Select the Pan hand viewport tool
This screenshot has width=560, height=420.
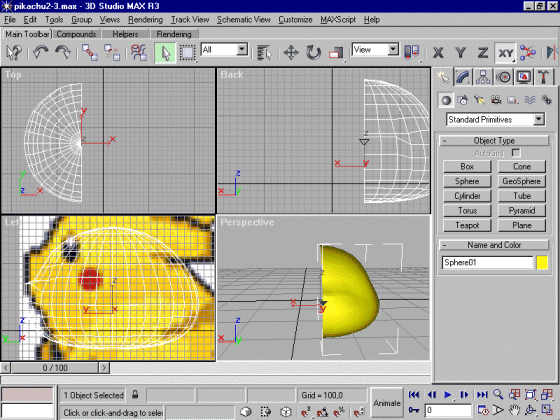[x=514, y=410]
